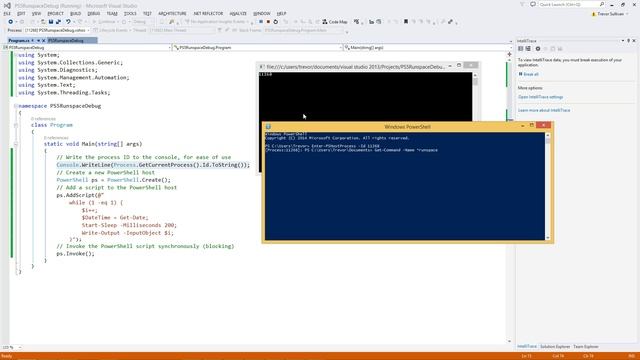
Task: Open the EDIT menu
Action: click(21, 13)
